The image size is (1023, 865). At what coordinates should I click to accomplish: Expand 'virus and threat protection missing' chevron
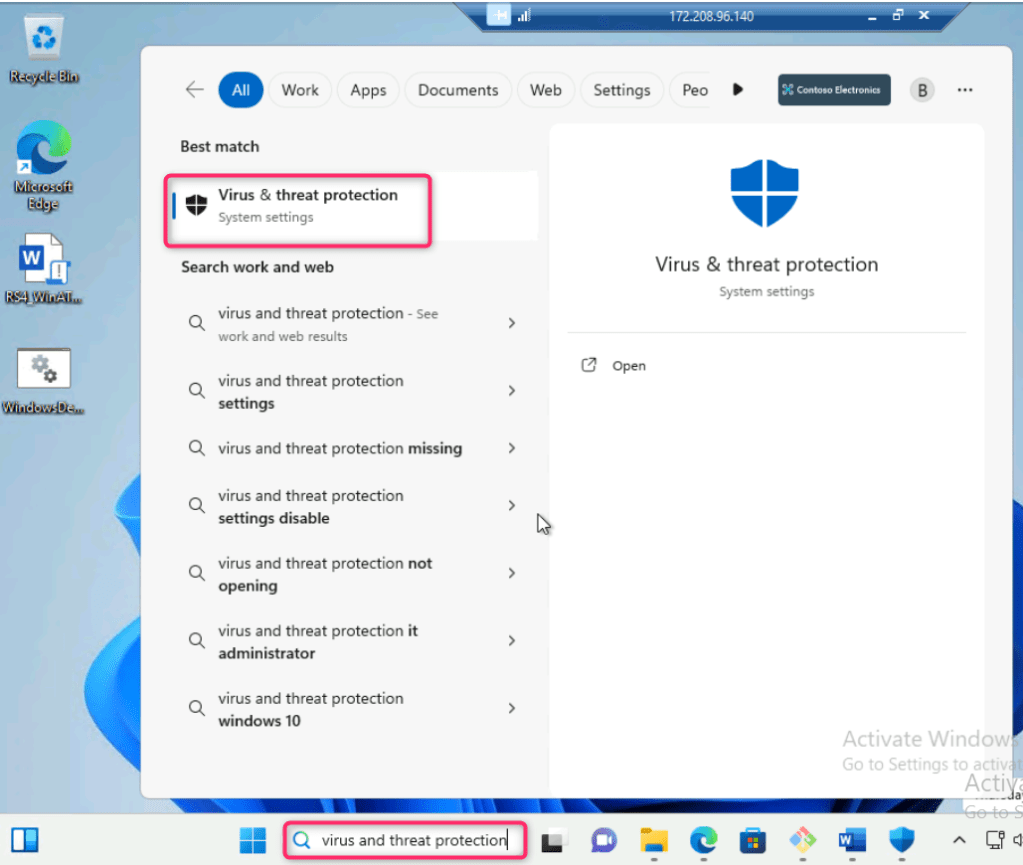pos(512,448)
